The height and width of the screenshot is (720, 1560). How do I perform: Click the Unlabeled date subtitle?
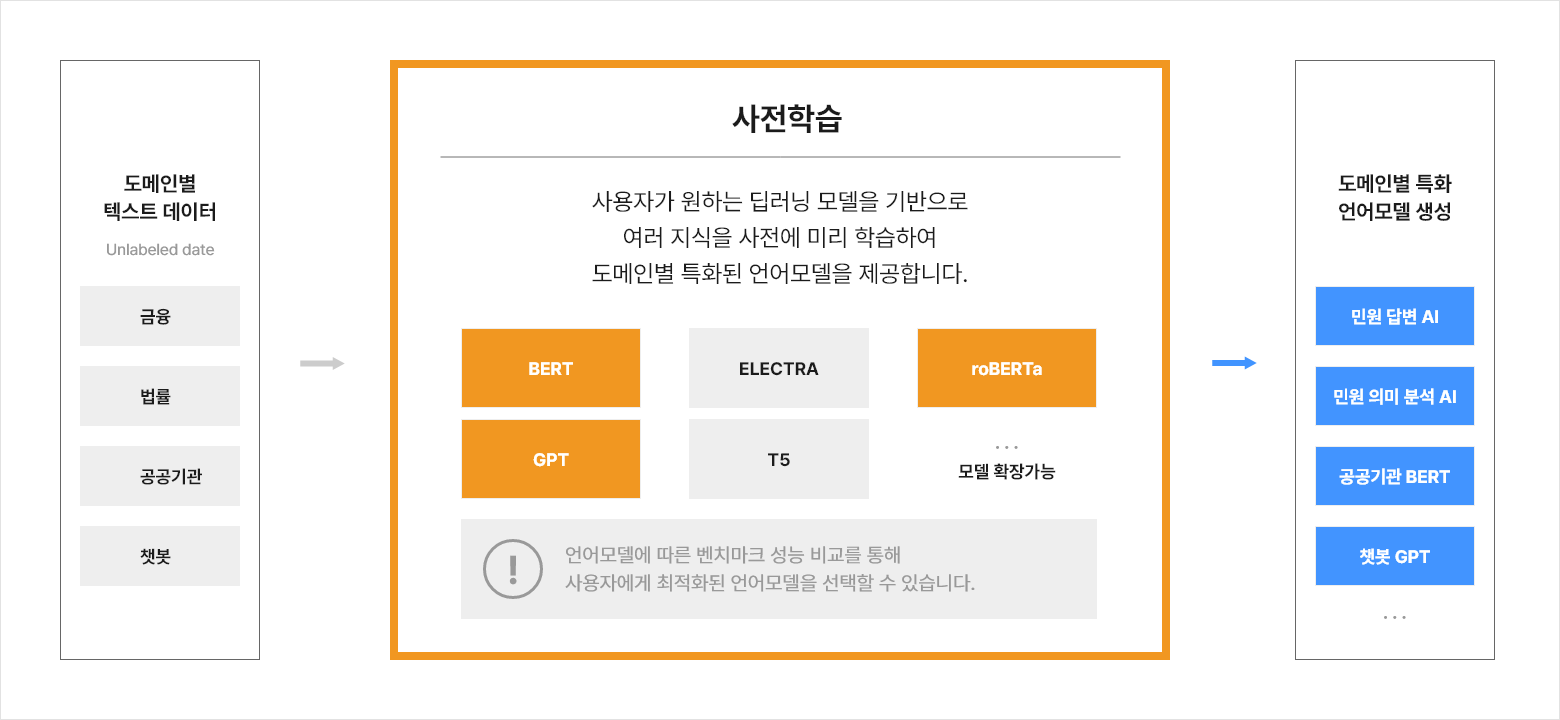click(x=160, y=250)
